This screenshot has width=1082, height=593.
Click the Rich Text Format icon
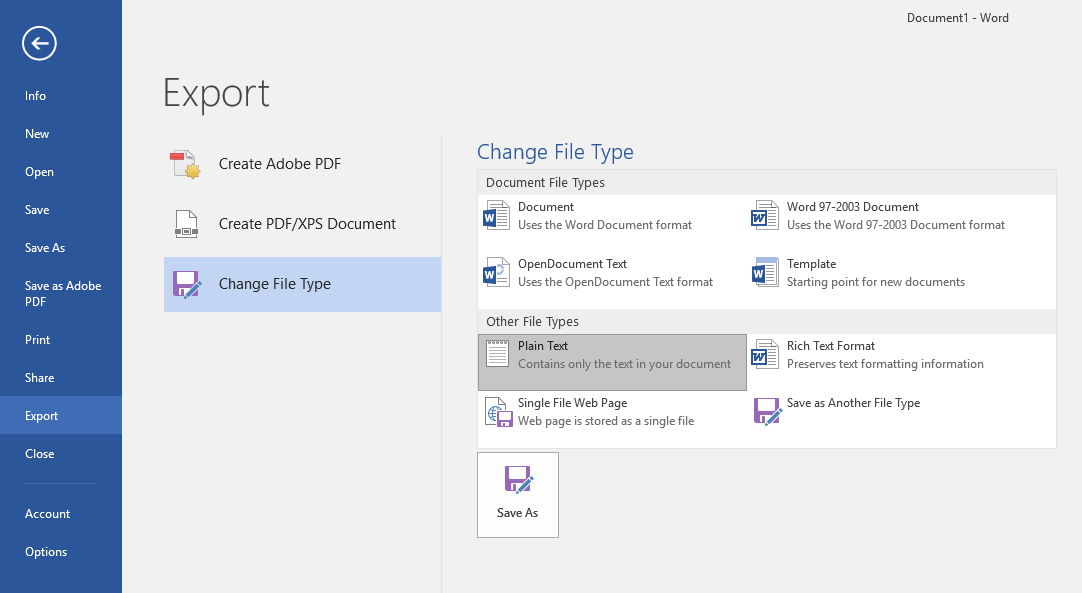(x=765, y=354)
